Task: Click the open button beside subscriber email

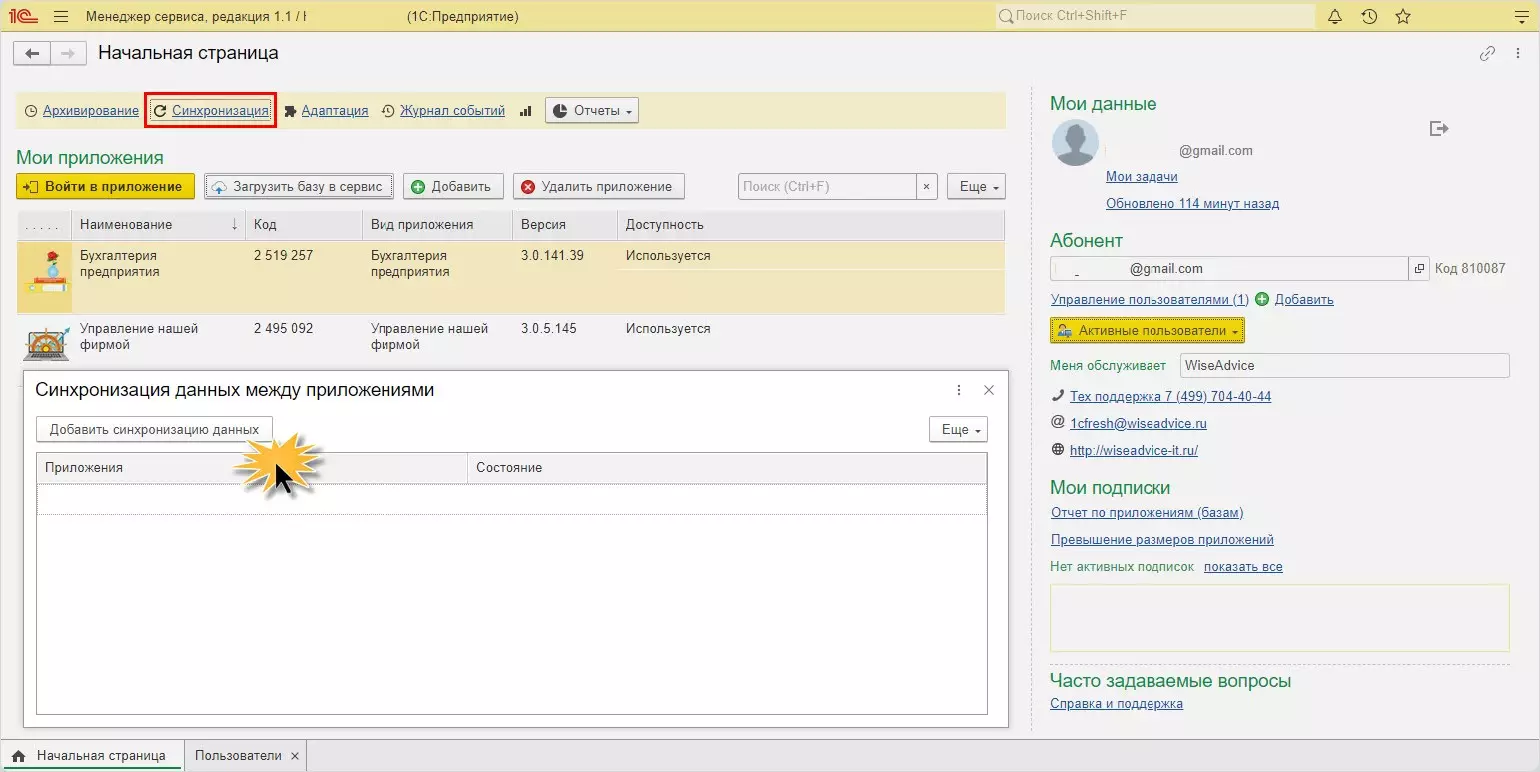Action: 1418,269
